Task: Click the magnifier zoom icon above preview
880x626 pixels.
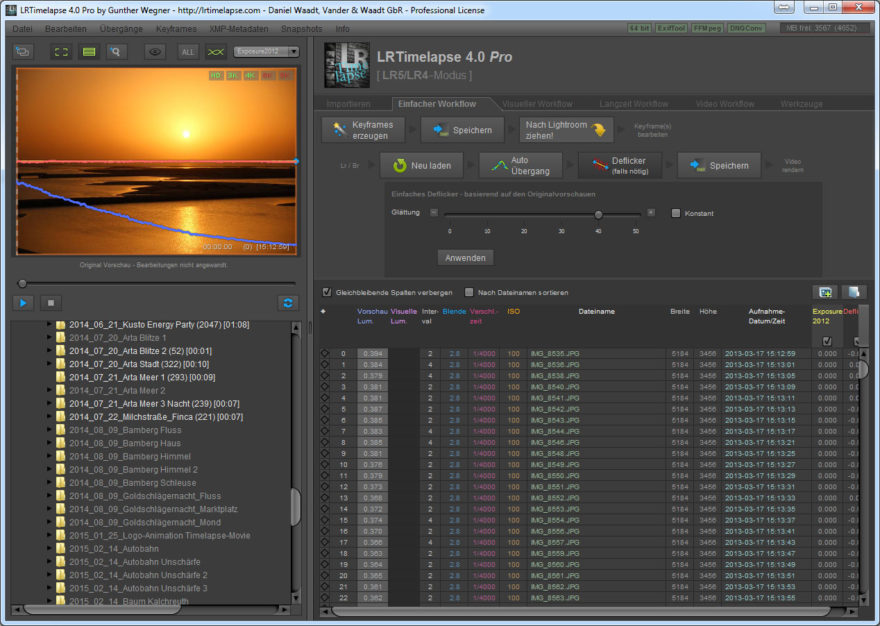Action: [x=116, y=52]
